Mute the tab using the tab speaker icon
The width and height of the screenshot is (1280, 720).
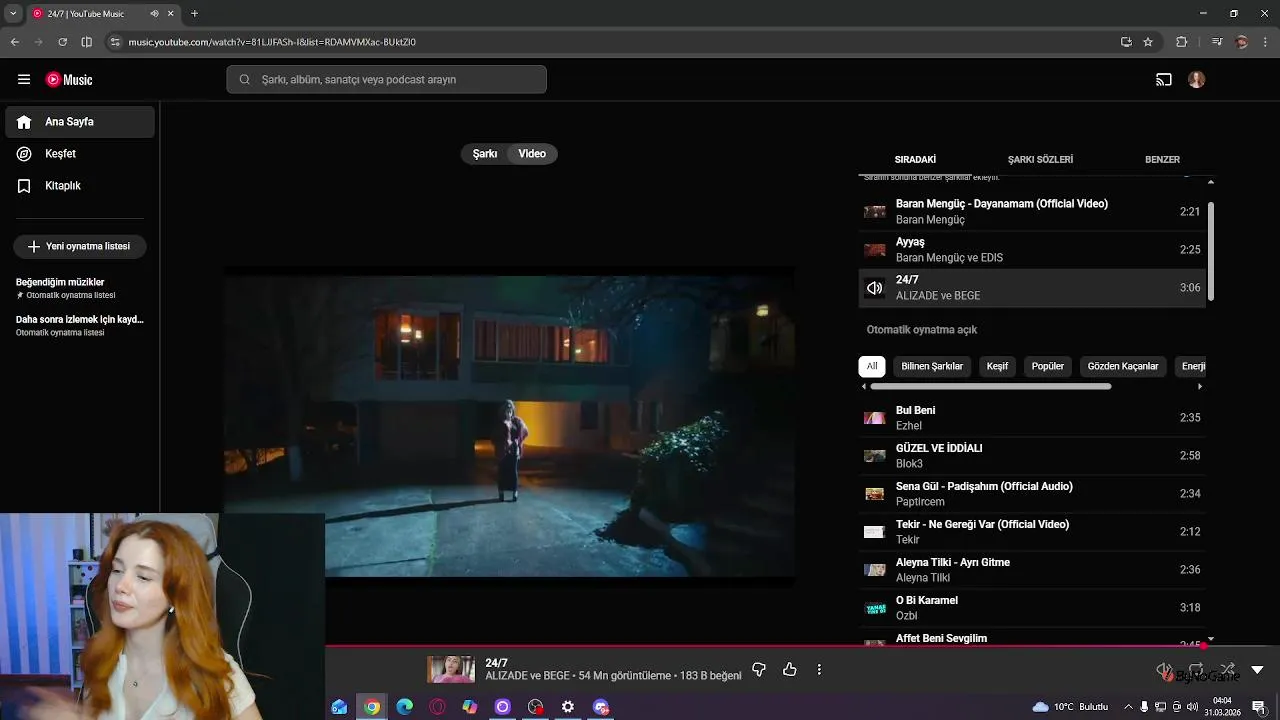(154, 14)
